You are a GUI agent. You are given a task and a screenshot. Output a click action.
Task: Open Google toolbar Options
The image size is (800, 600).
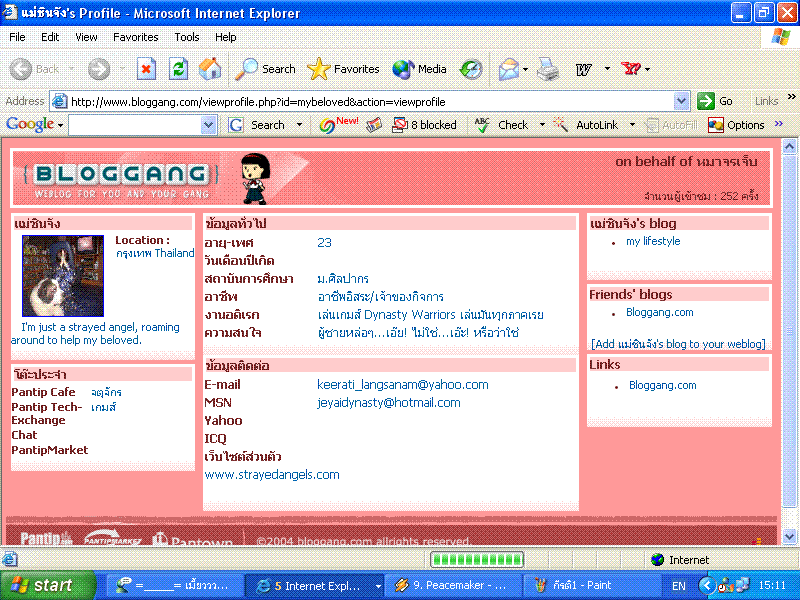click(736, 125)
